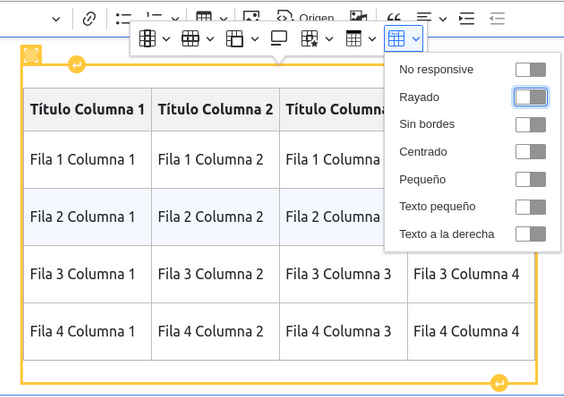Click the block quote icon
Viewport: 564px width, 397px height.
[x=394, y=18]
